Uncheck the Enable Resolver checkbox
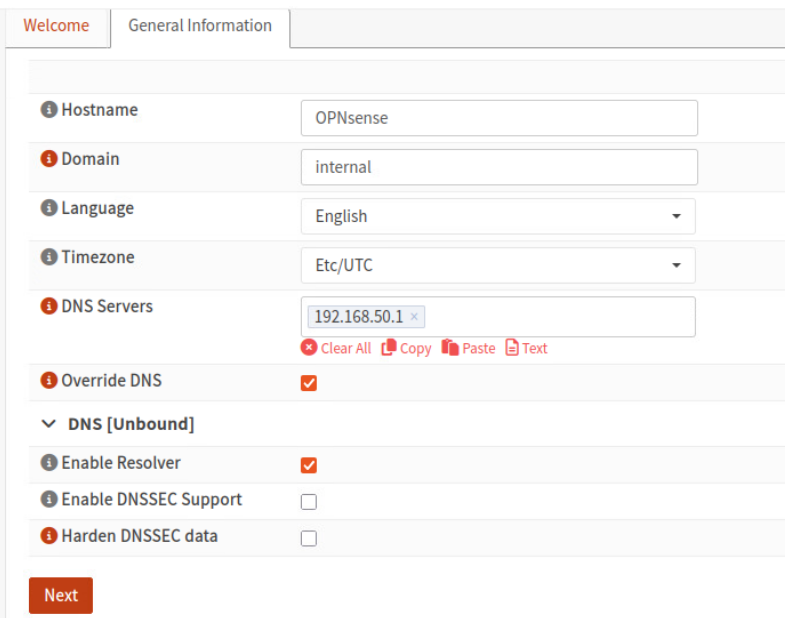785x618 pixels. 309,465
